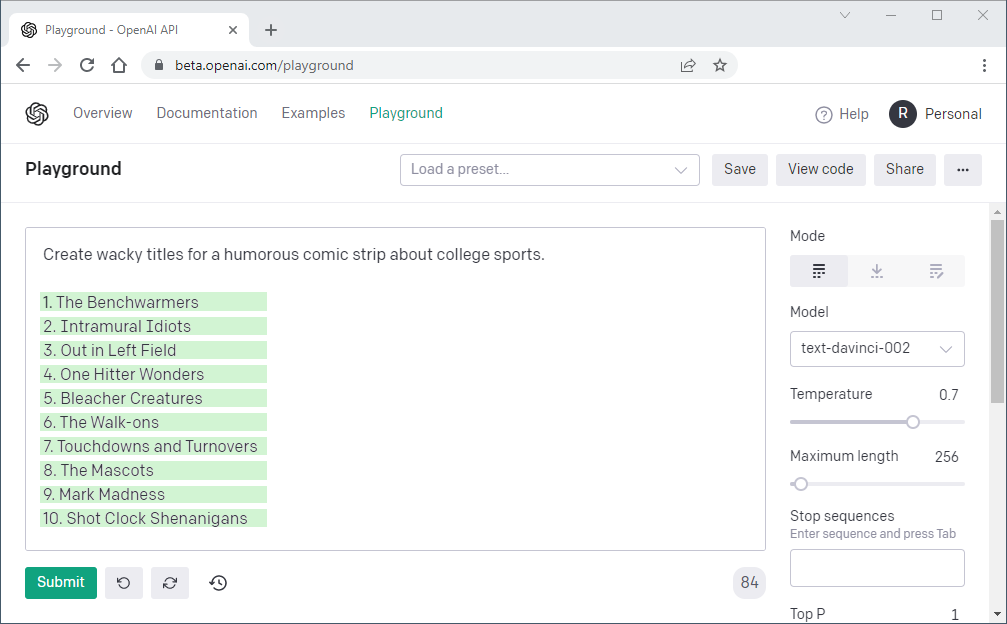Go to the Overview page
Image resolution: width=1007 pixels, height=624 pixels.
coord(103,113)
